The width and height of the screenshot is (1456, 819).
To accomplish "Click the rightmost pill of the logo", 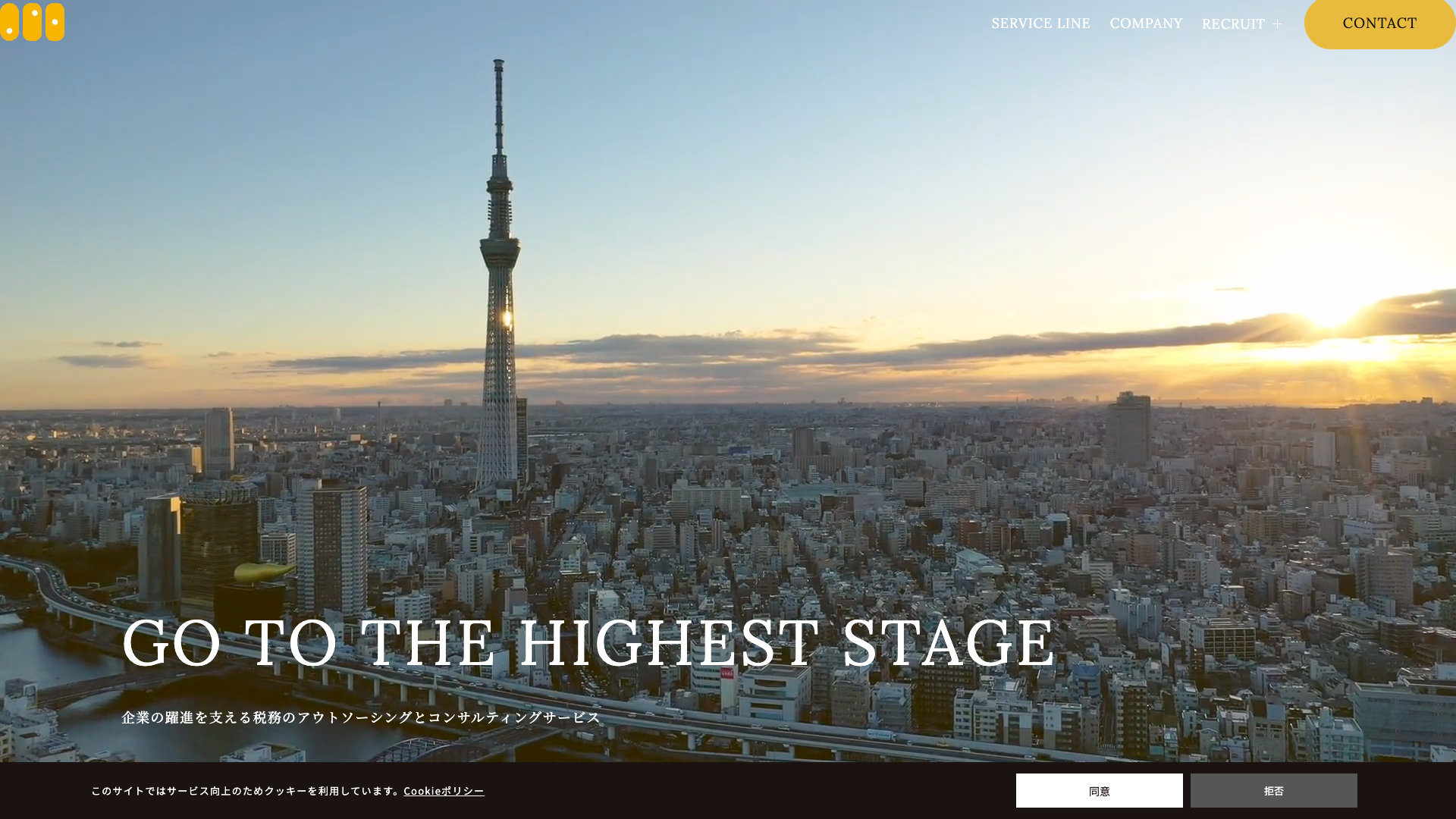I will [x=55, y=22].
